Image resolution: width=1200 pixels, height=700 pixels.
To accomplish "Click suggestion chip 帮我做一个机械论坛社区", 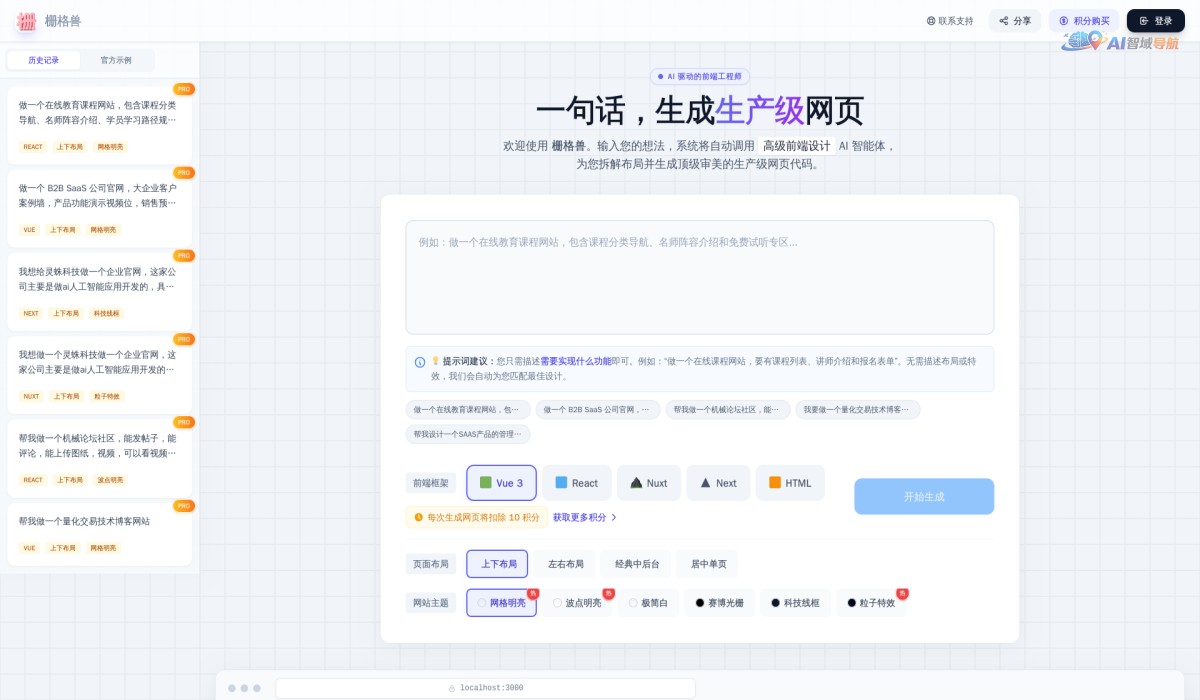I will [x=727, y=409].
